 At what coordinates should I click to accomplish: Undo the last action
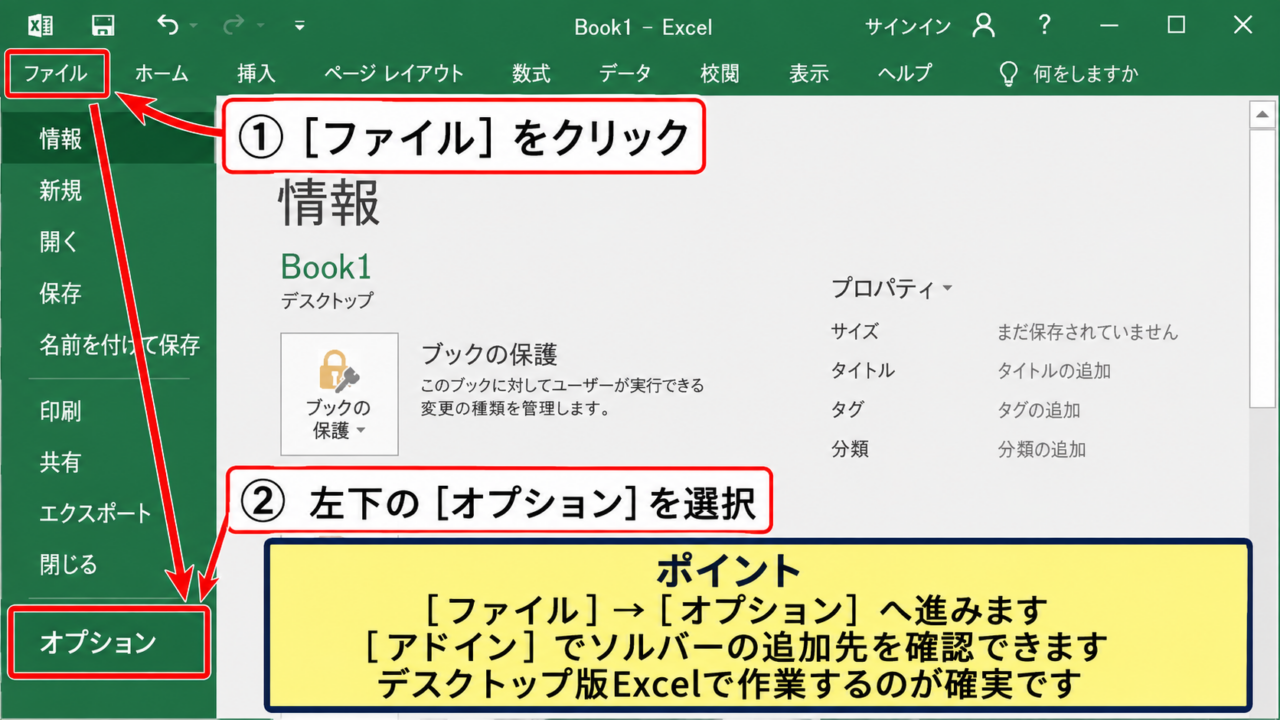click(x=167, y=25)
